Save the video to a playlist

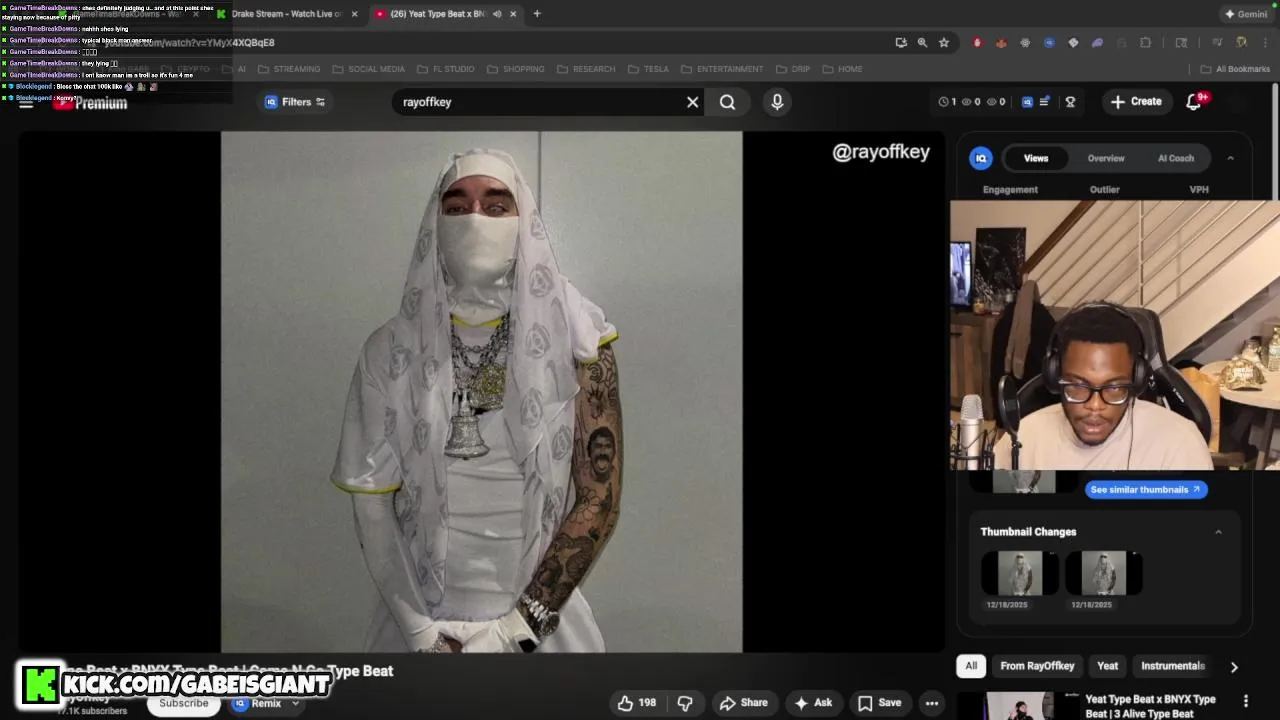879,703
